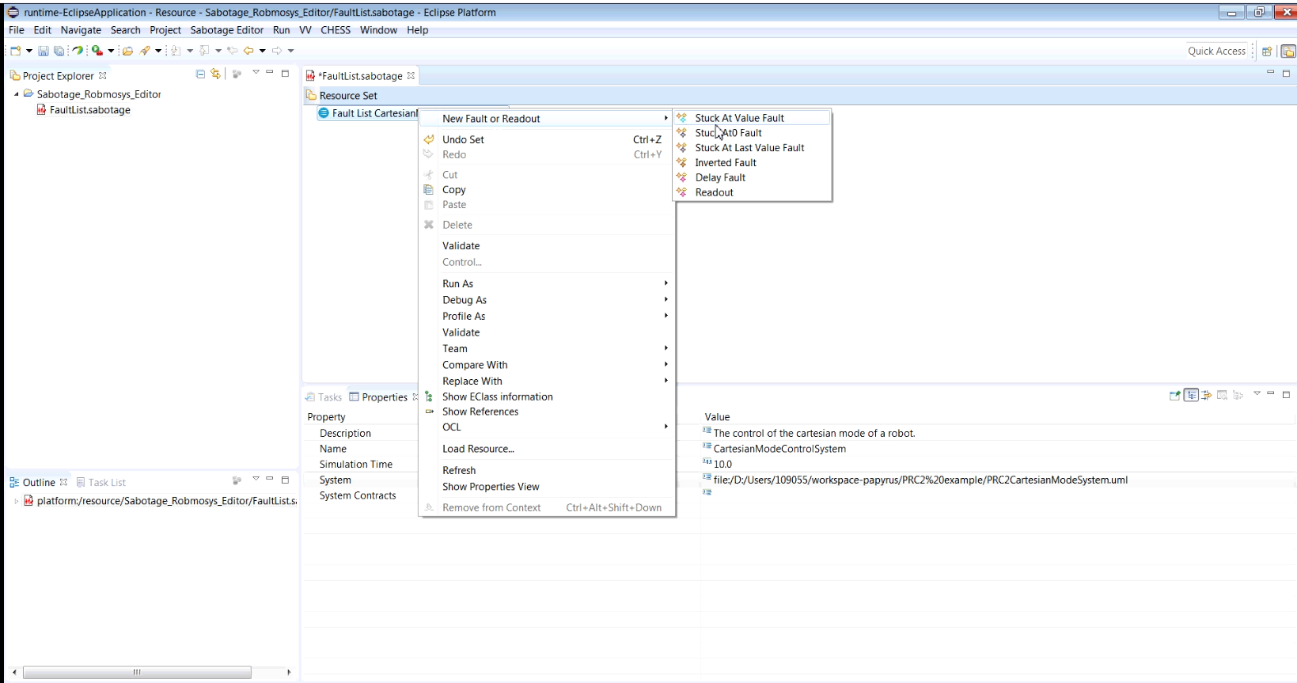Toggle Link with Editor in Project Explorer
The width and height of the screenshot is (1297, 683).
(214, 75)
